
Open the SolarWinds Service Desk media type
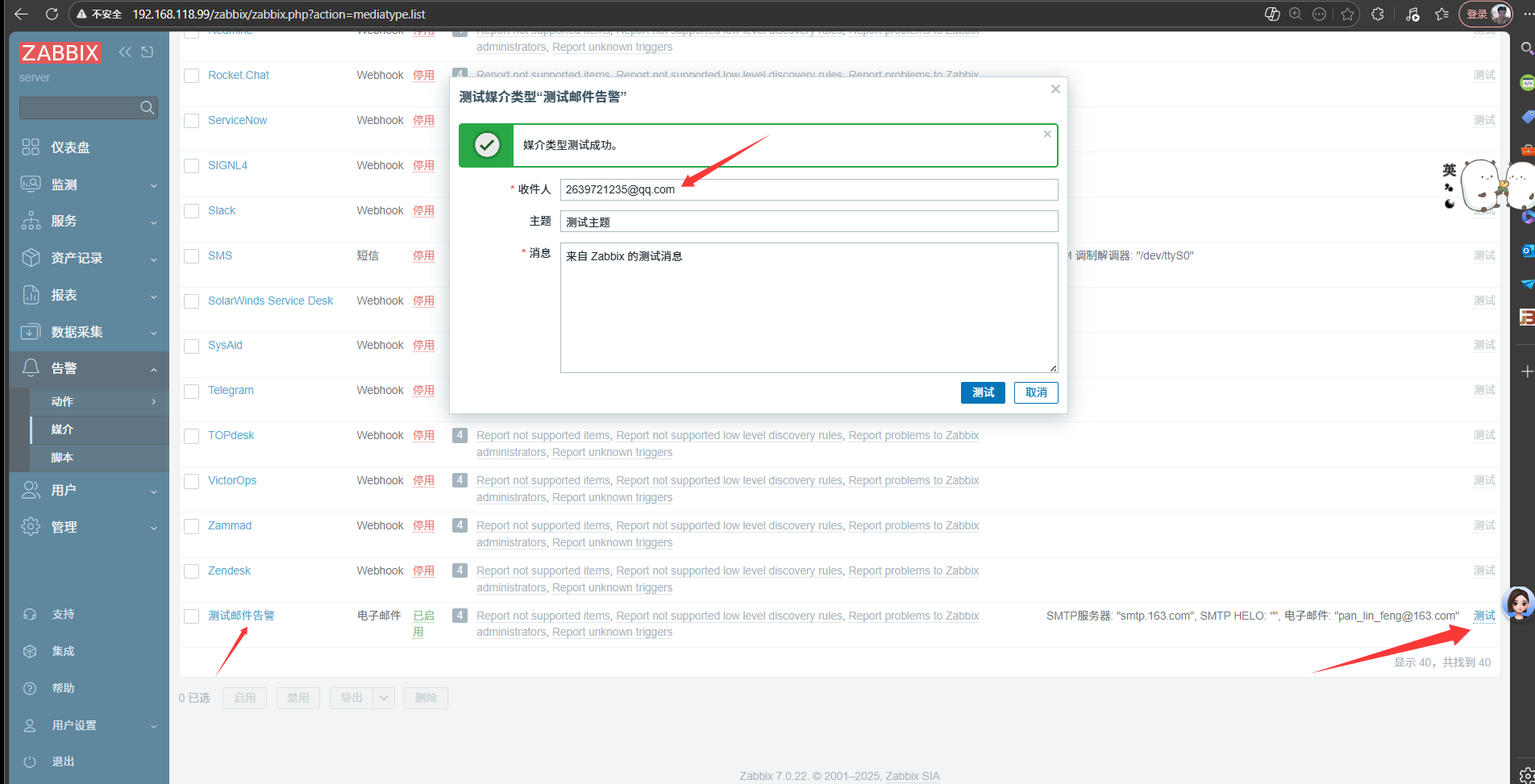tap(270, 301)
